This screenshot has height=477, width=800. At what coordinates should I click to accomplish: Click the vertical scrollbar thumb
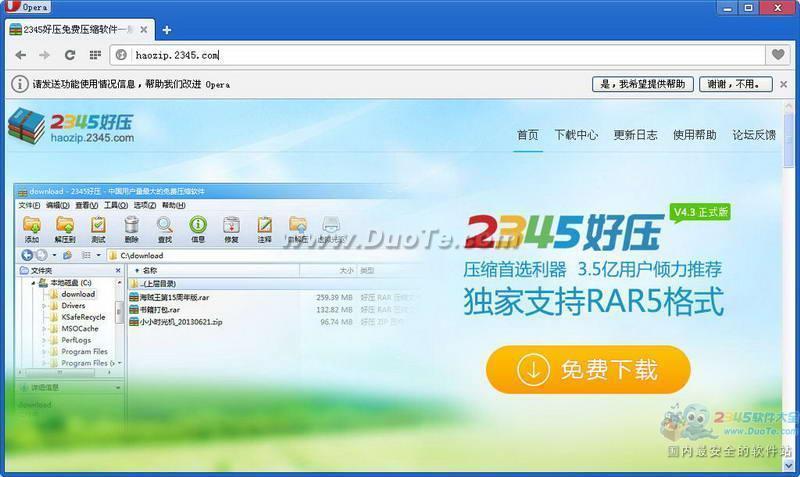click(x=789, y=140)
